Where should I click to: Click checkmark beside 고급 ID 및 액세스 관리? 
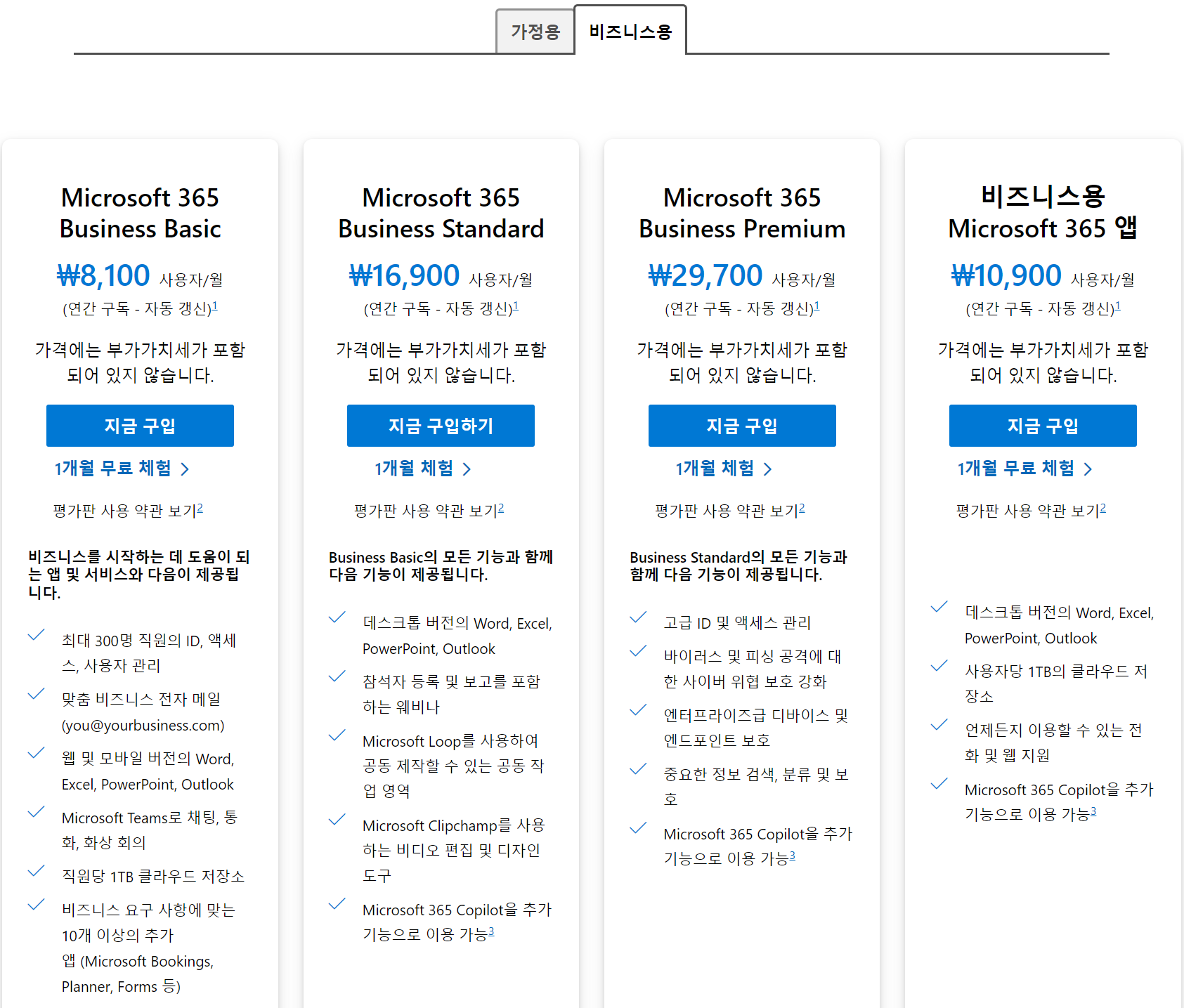pos(638,617)
